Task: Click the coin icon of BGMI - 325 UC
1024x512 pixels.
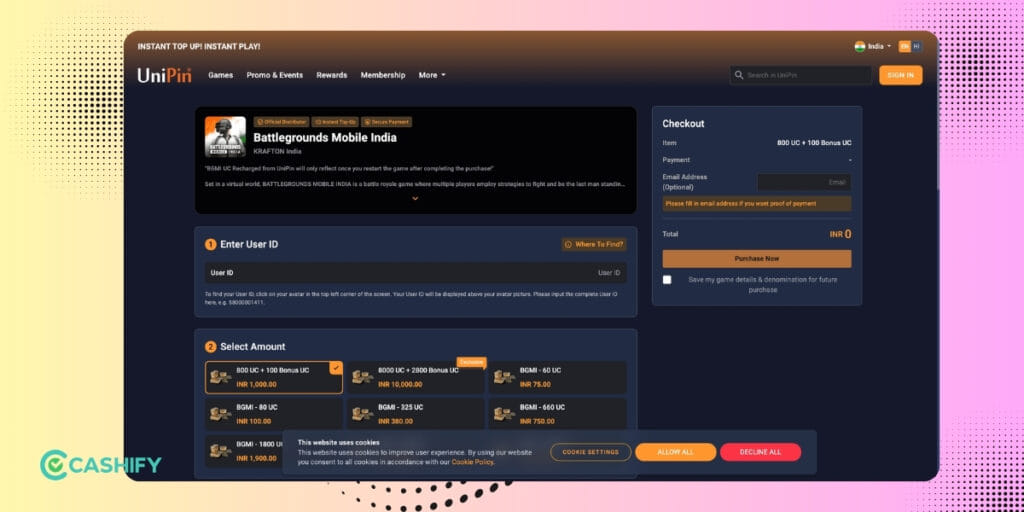Action: click(x=362, y=414)
